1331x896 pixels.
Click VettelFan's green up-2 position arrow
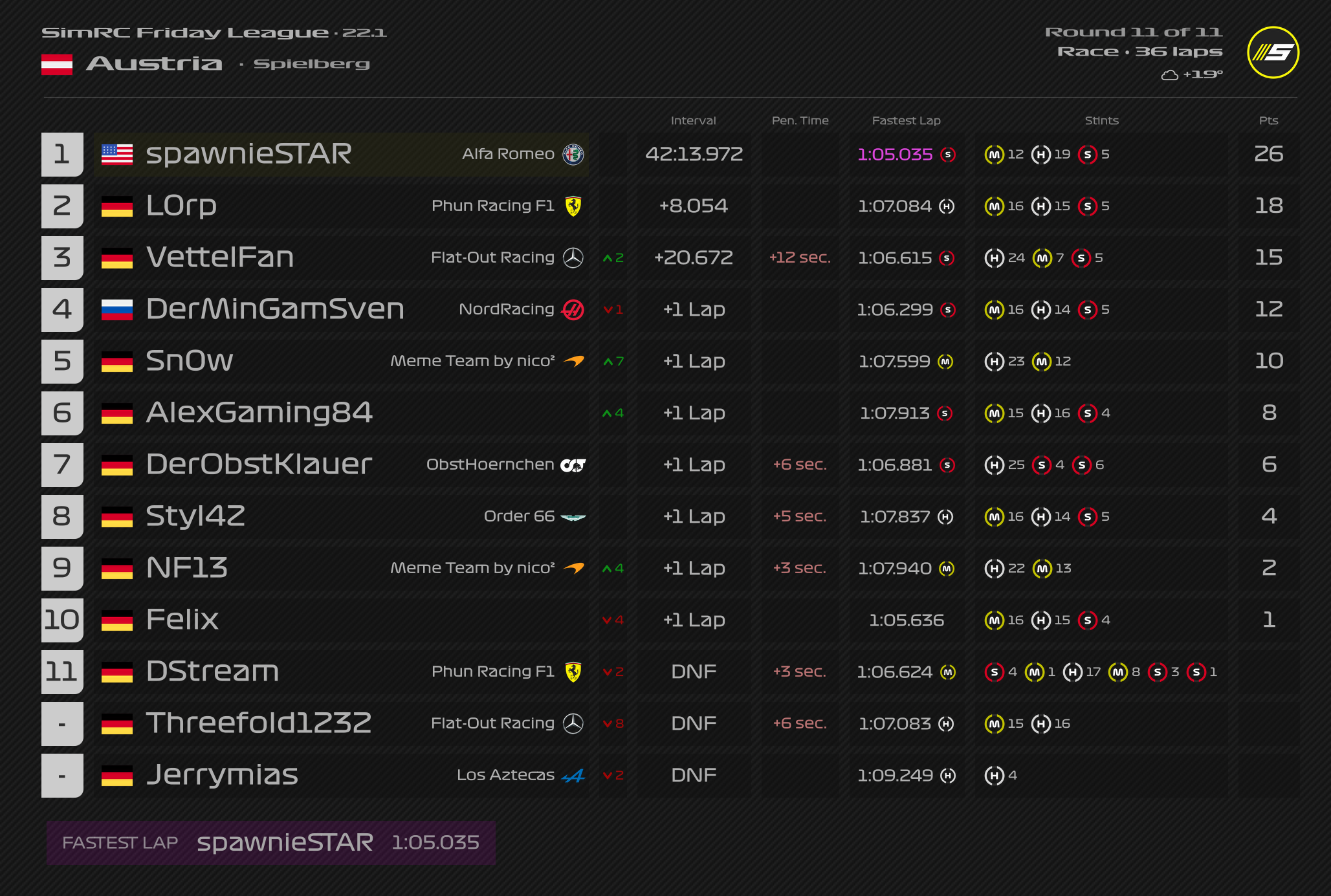pyautogui.click(x=613, y=257)
